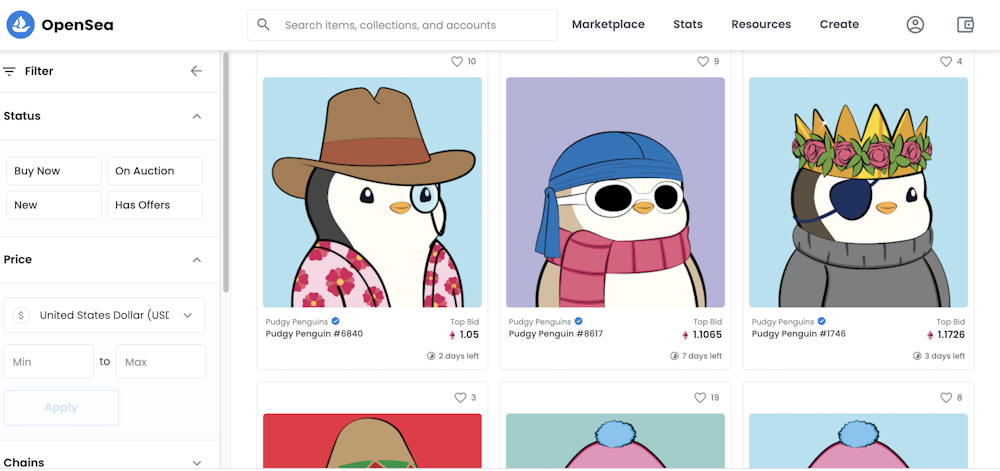Like Pudgy Penguin #8617 with heart
Viewport: 1000px width, 471px height.
tap(702, 62)
